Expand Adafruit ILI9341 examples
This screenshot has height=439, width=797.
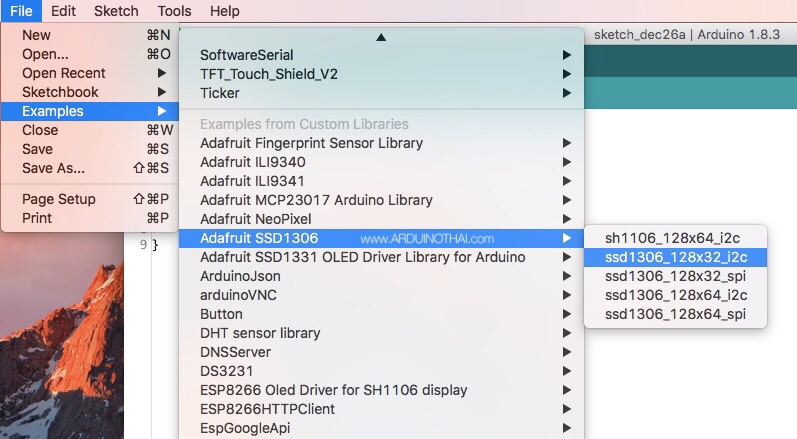point(381,181)
